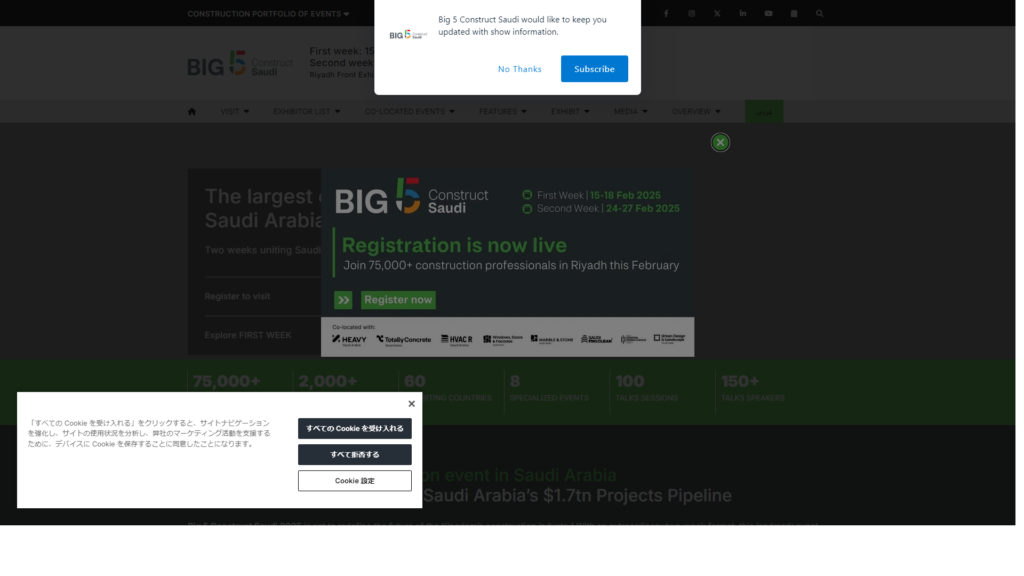Close the registration popup with green X

pos(720,142)
